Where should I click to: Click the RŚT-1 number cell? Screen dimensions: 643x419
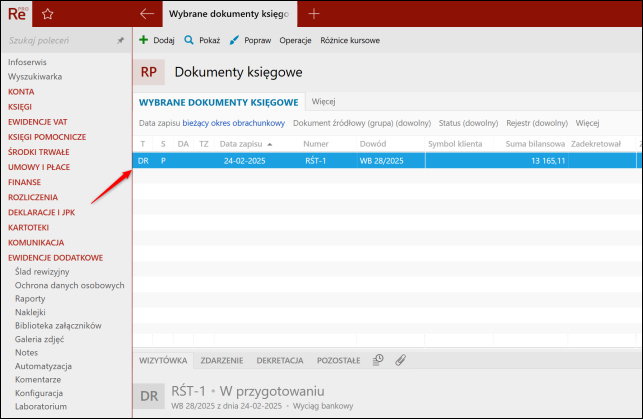(x=315, y=161)
